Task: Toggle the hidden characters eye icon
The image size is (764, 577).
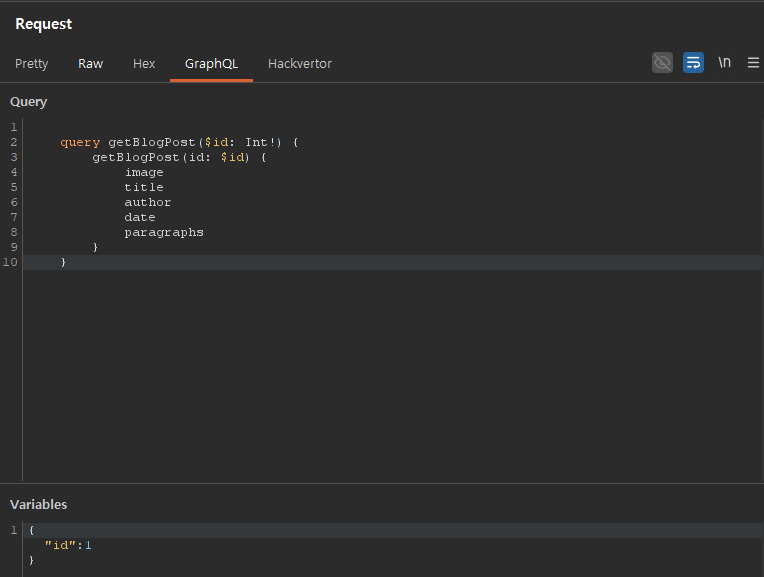Action: 662,63
